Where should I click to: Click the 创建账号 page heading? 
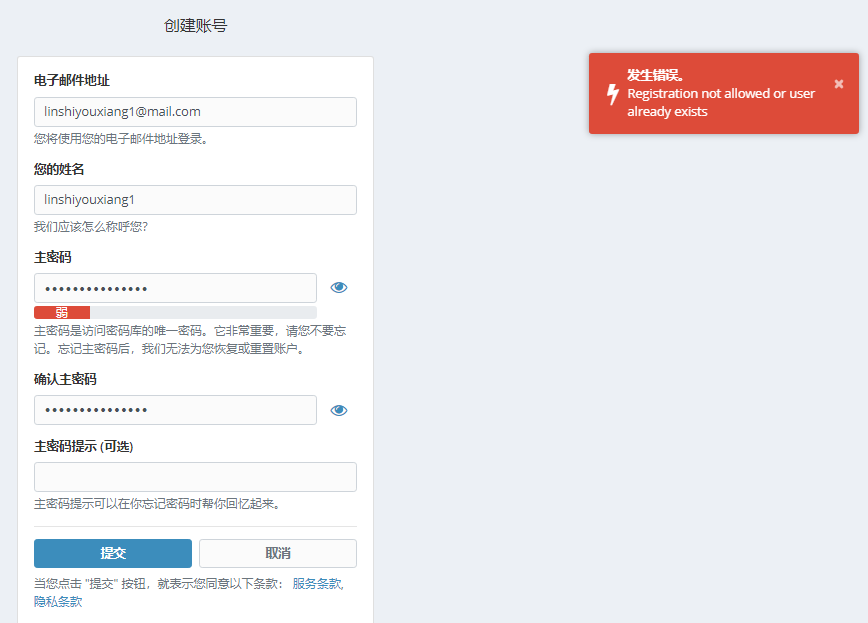195,26
